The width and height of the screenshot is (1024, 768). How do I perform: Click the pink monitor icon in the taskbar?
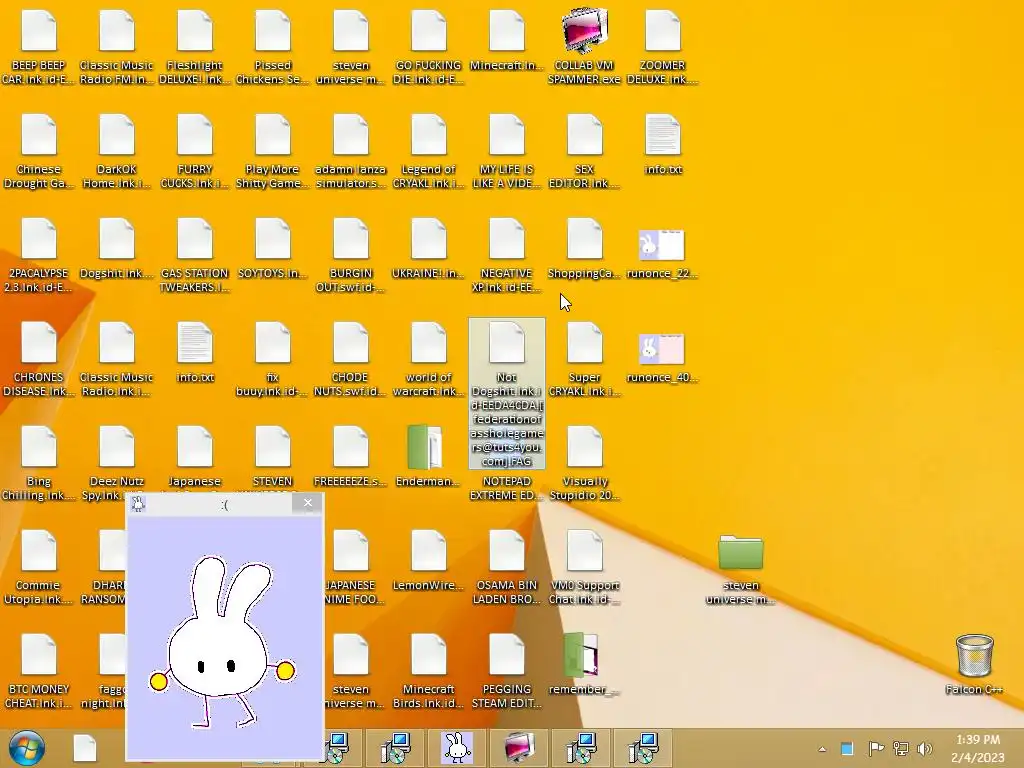point(519,748)
